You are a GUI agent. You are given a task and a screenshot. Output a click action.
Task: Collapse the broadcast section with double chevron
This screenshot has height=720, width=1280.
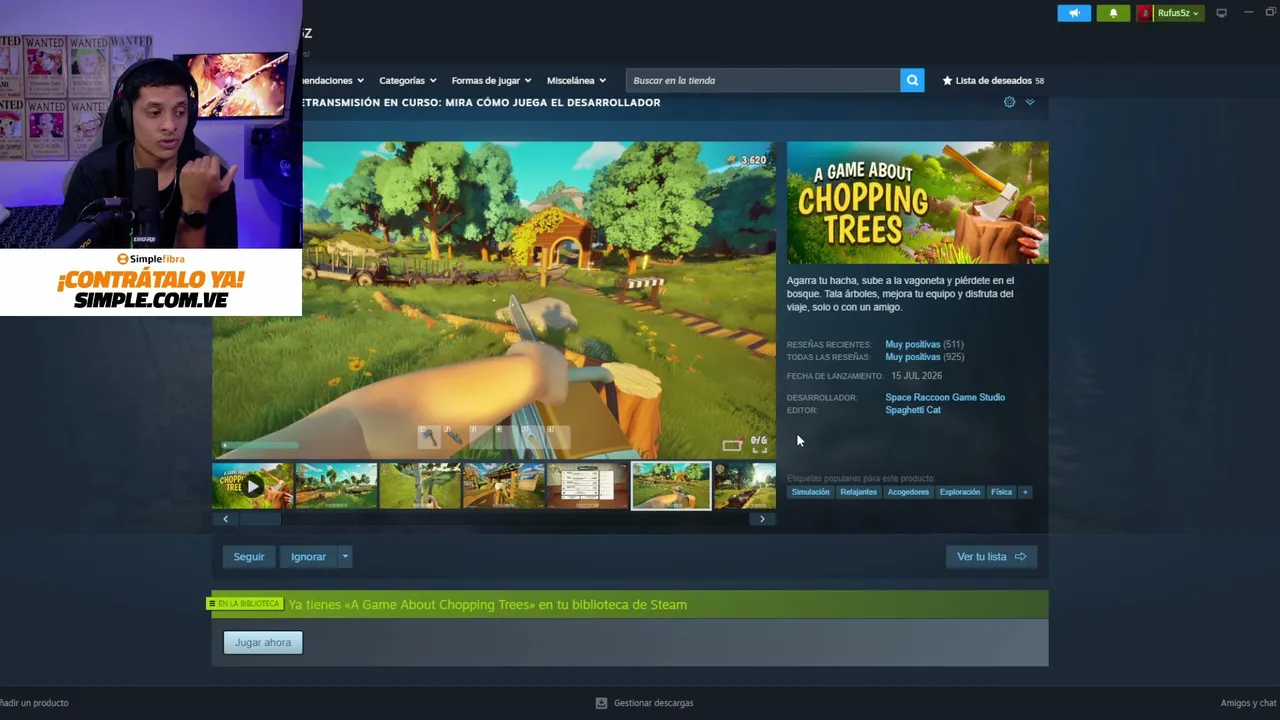(x=1030, y=102)
